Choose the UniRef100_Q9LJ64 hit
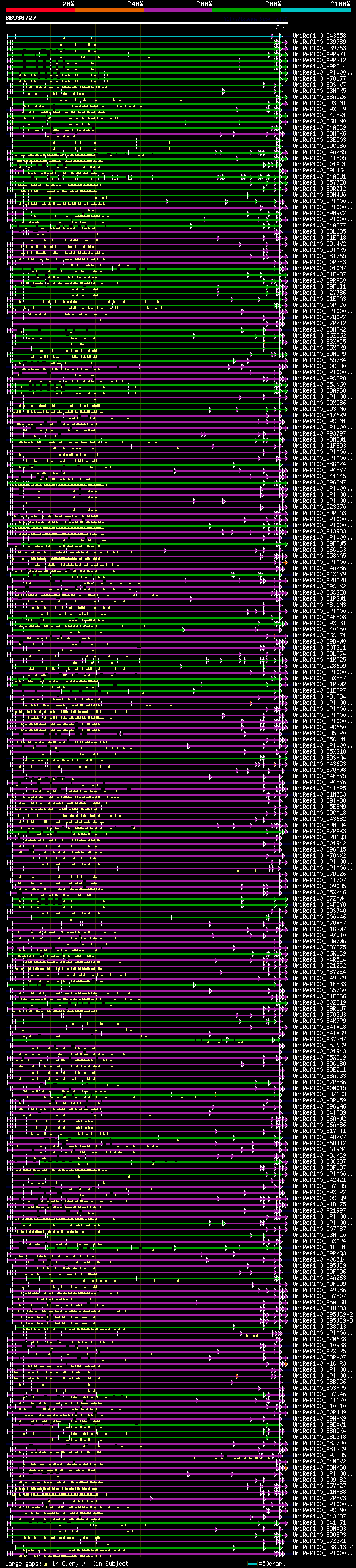The height and width of the screenshot is (1568, 356). tap(319, 170)
